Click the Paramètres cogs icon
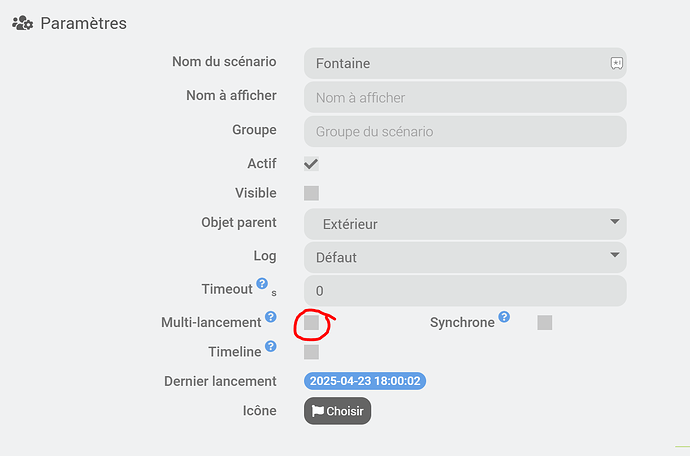 point(22,22)
